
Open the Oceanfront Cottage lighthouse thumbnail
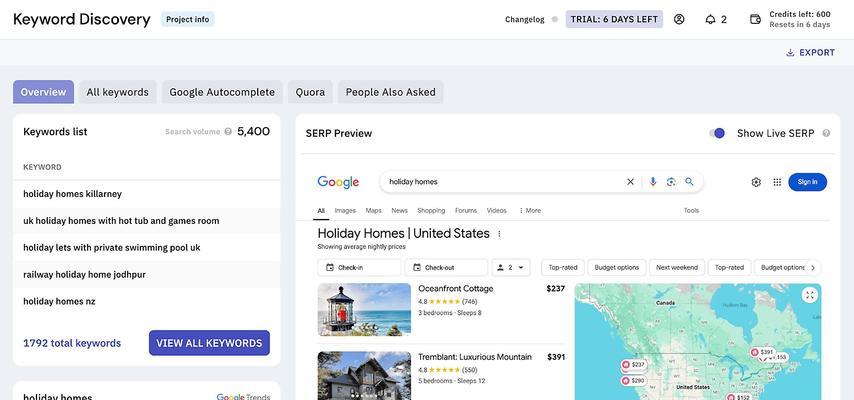(x=364, y=309)
